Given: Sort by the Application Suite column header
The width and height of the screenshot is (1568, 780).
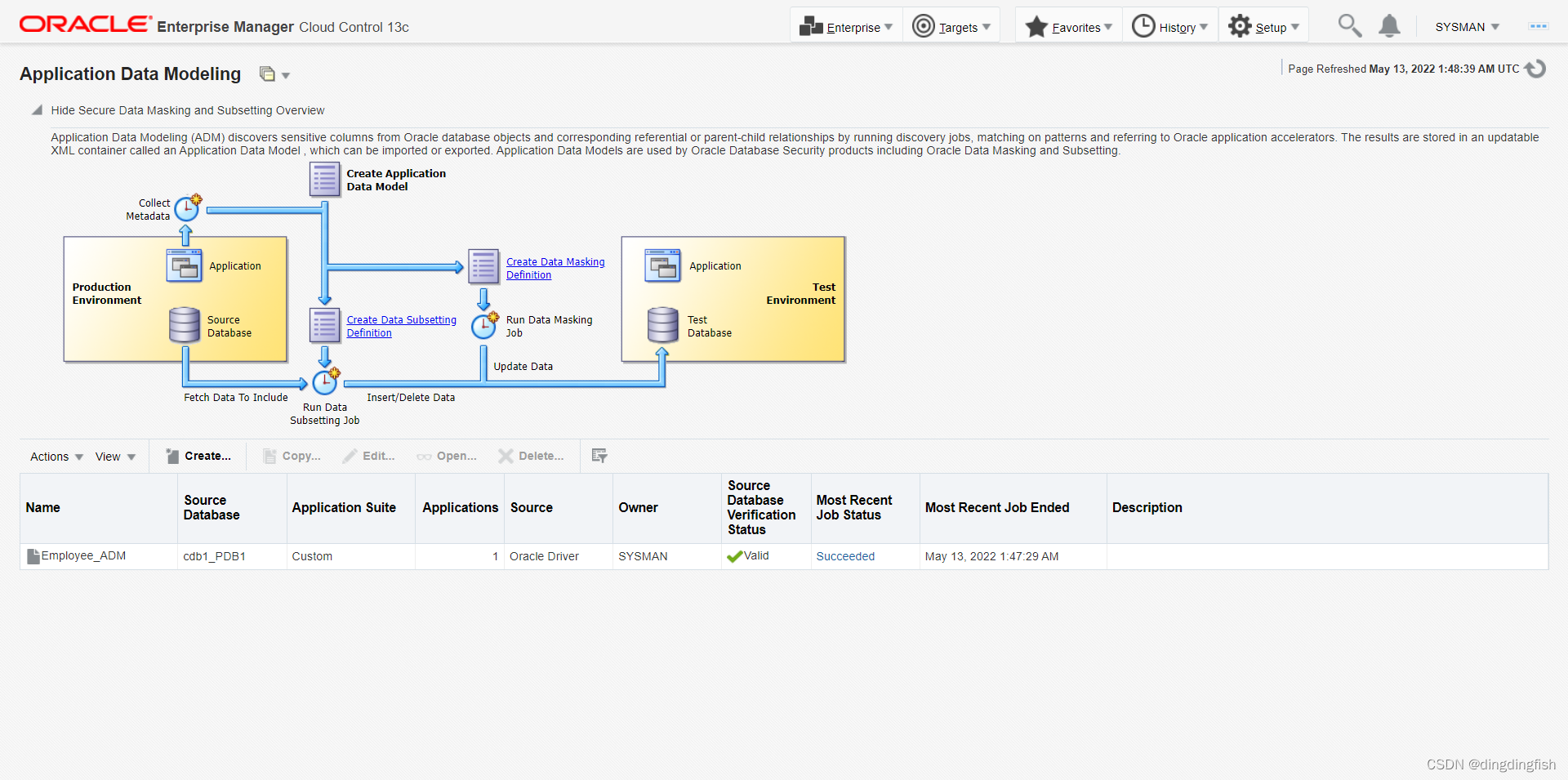Looking at the screenshot, I should pyautogui.click(x=351, y=508).
